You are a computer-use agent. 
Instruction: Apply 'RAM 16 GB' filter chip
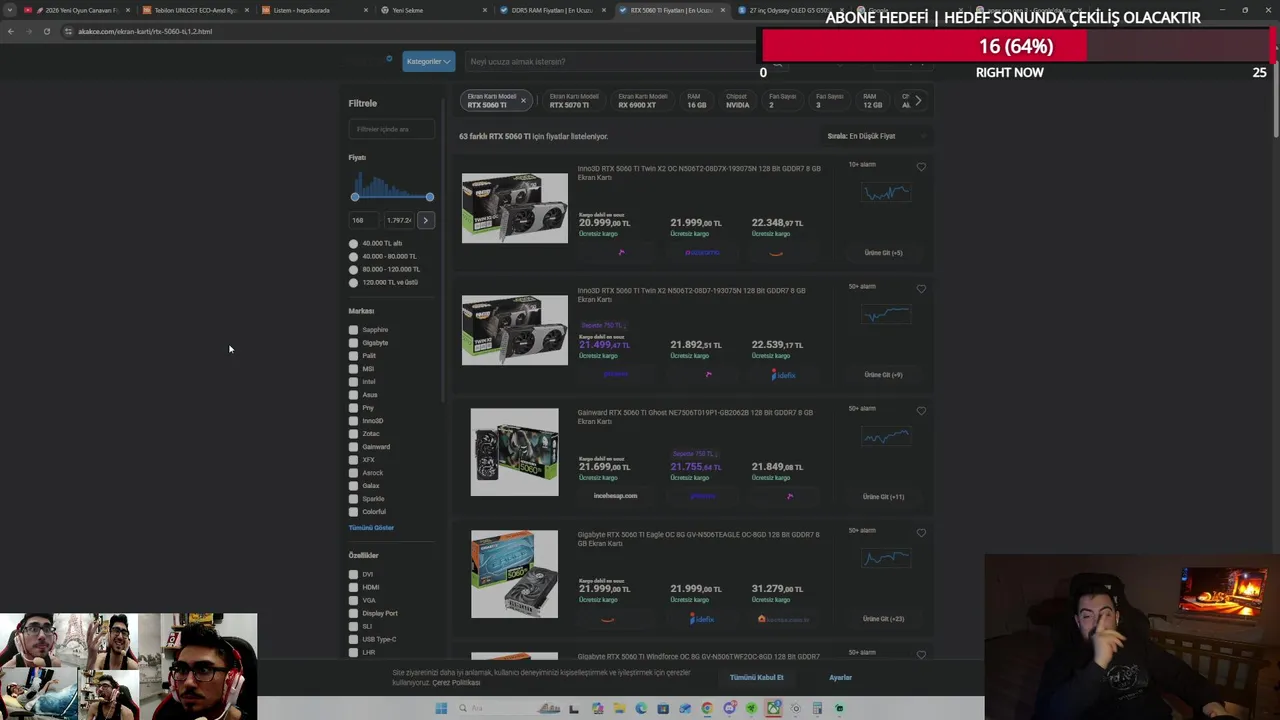(x=696, y=100)
